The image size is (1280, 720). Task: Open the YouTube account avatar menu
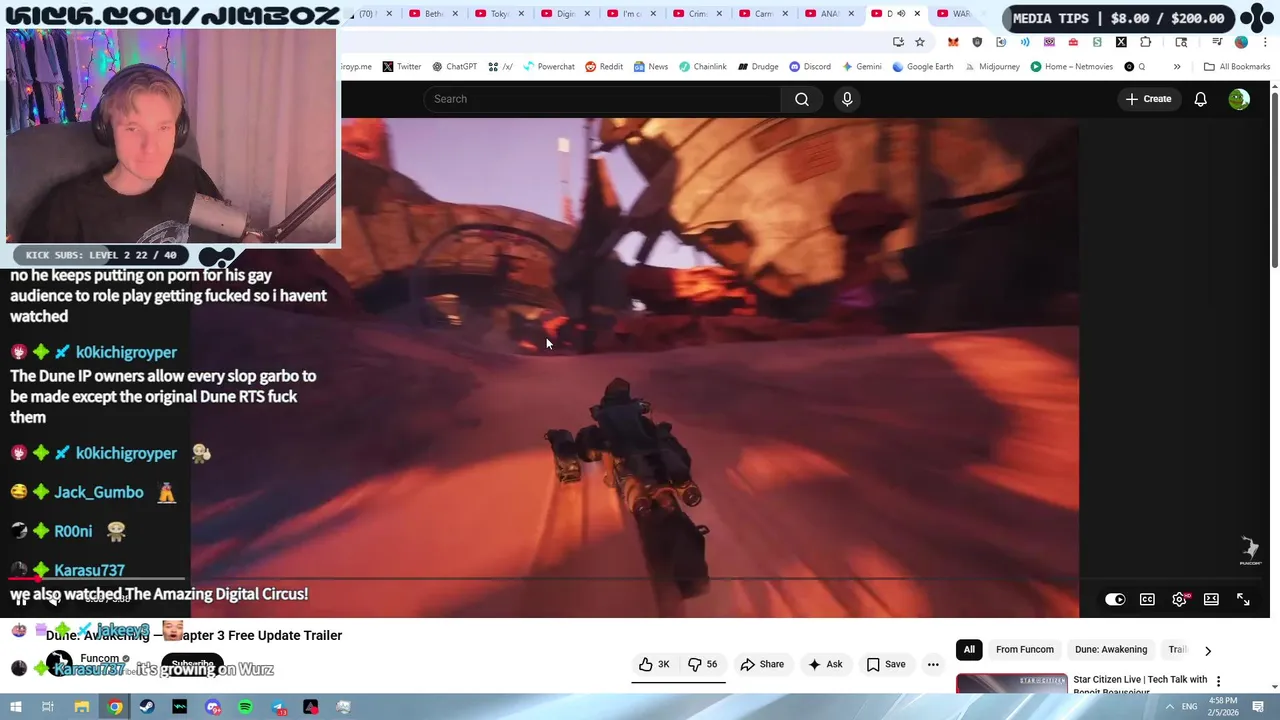tap(1239, 99)
